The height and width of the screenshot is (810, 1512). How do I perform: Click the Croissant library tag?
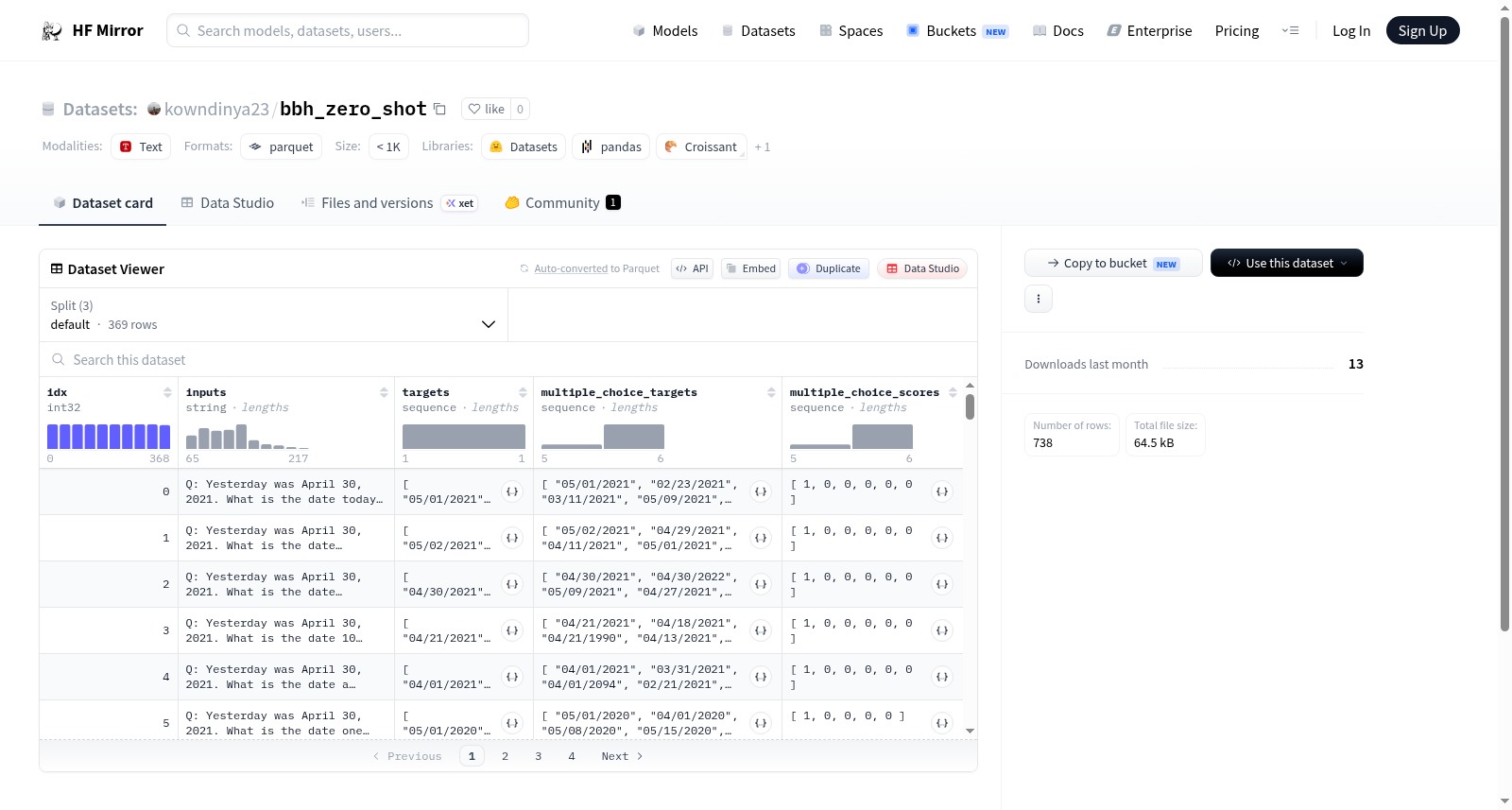pos(701,147)
